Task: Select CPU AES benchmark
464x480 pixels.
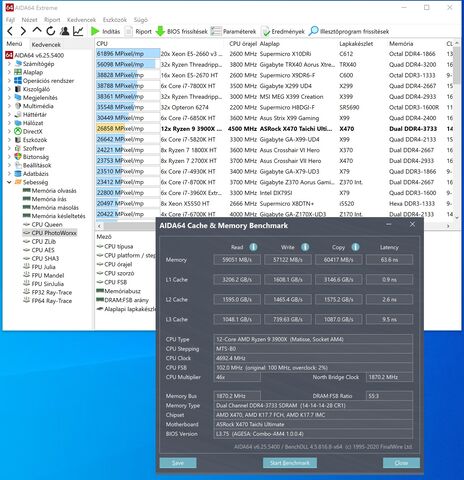Action: 39,250
